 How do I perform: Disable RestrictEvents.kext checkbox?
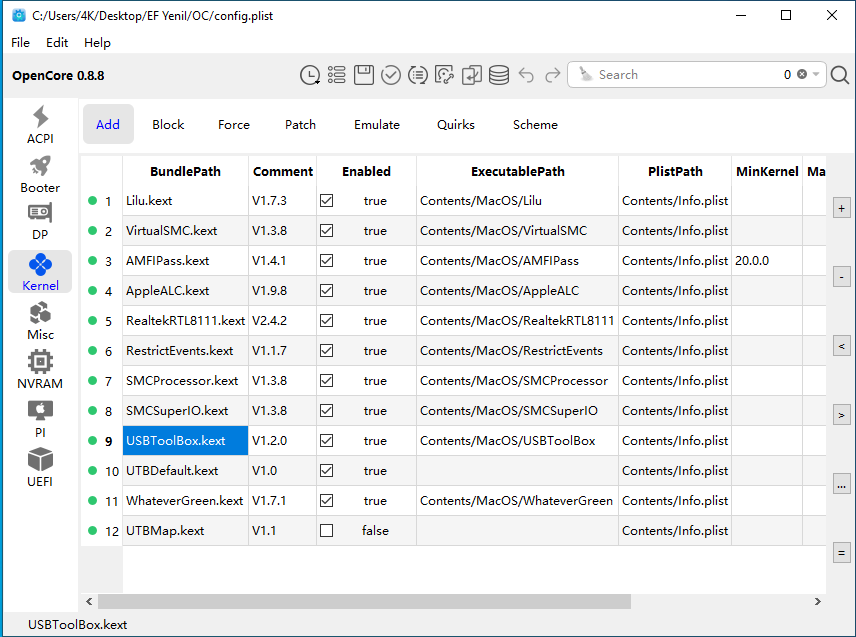point(326,350)
